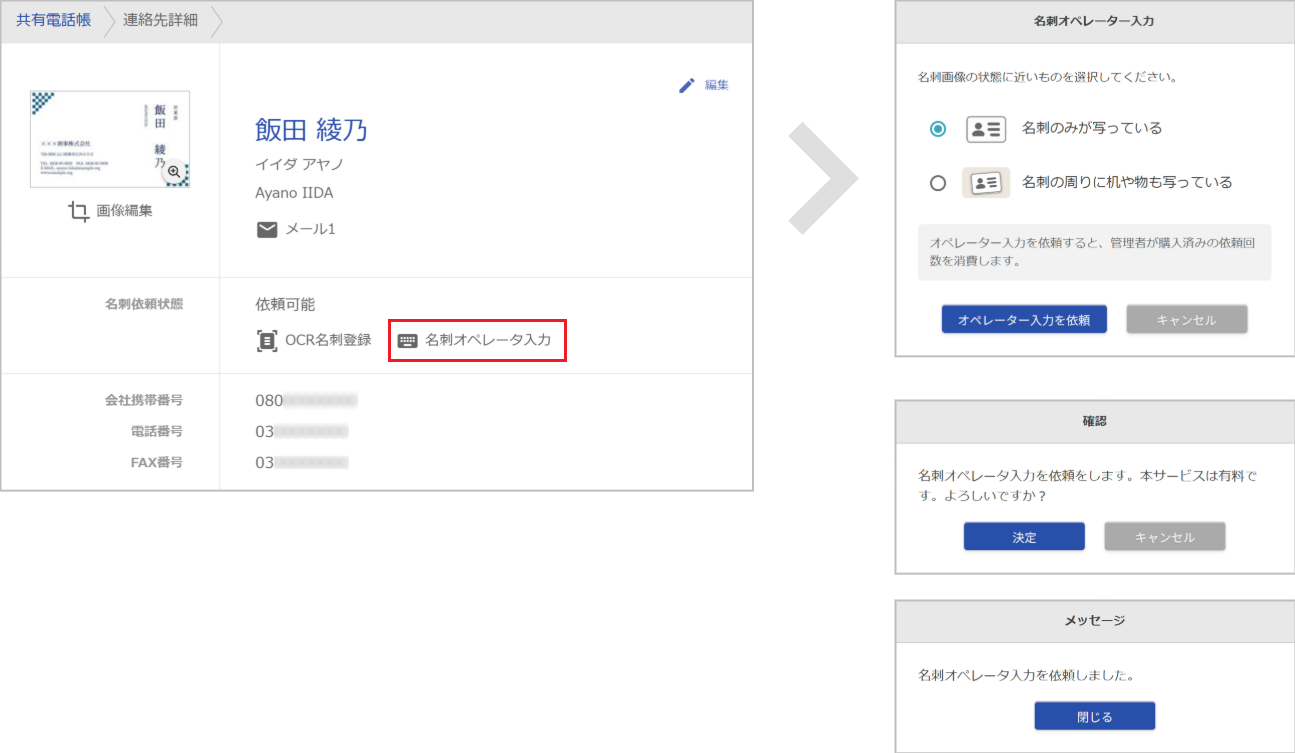The image size is (1295, 753).
Task: Click Ayano IIDA text
Action: pos(294,193)
